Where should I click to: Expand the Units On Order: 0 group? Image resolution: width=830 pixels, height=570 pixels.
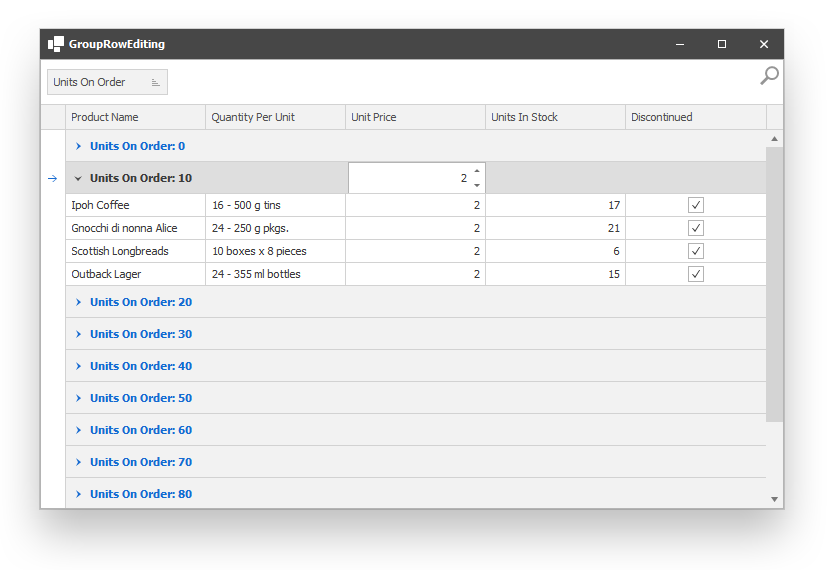(x=78, y=146)
